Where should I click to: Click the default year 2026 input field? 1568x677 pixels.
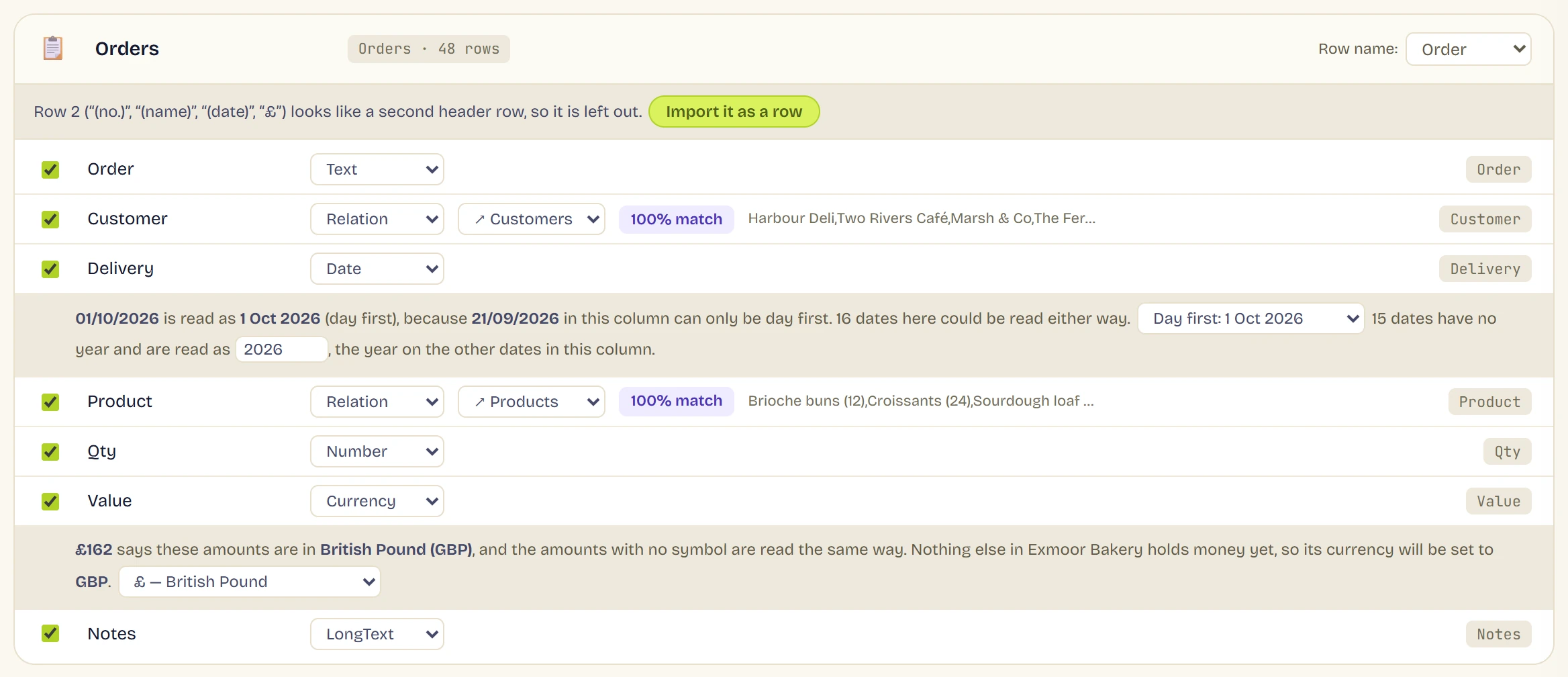coord(282,349)
